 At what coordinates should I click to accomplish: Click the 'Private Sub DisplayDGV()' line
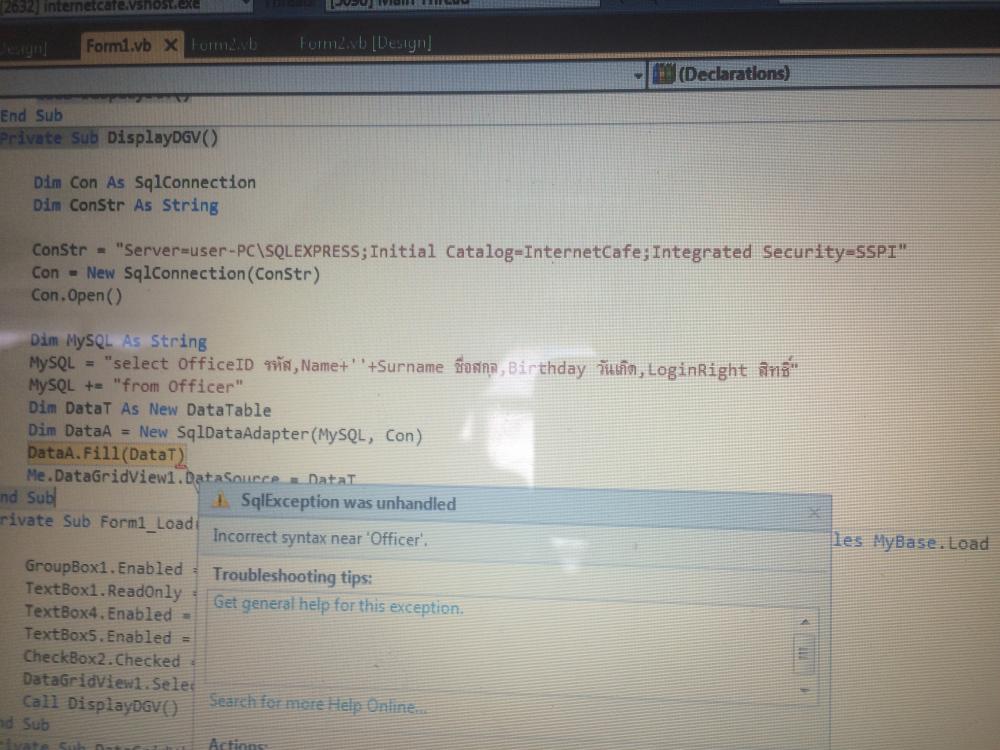click(x=109, y=138)
